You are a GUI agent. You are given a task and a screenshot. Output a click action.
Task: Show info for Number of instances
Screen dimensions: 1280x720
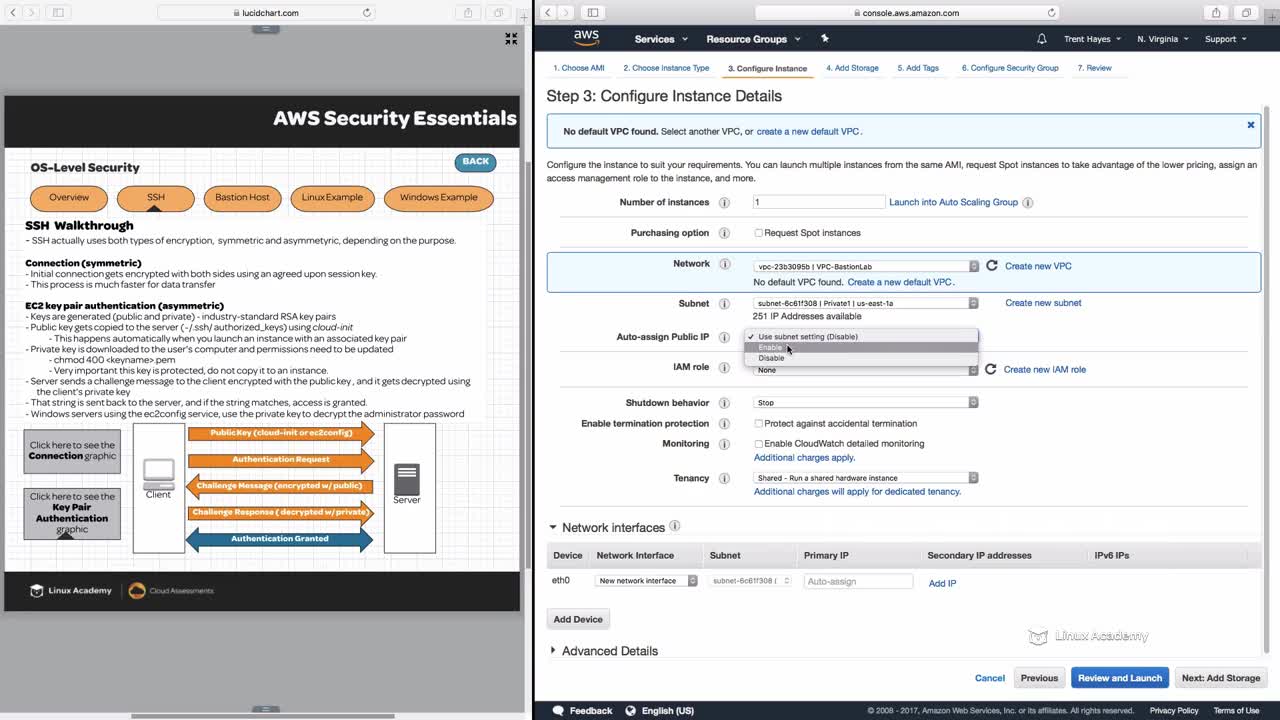coord(724,202)
